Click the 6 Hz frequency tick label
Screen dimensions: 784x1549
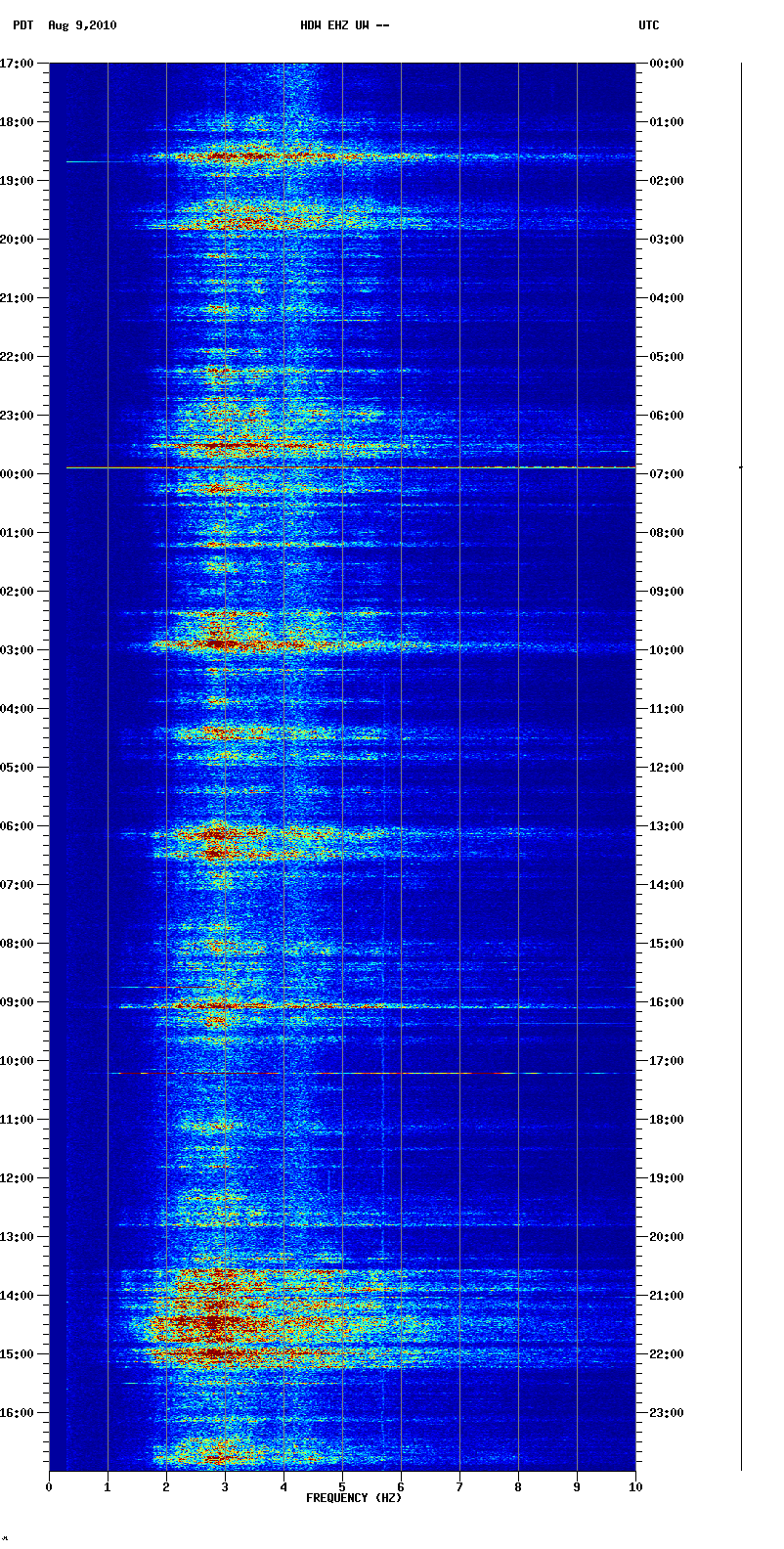click(x=401, y=1487)
